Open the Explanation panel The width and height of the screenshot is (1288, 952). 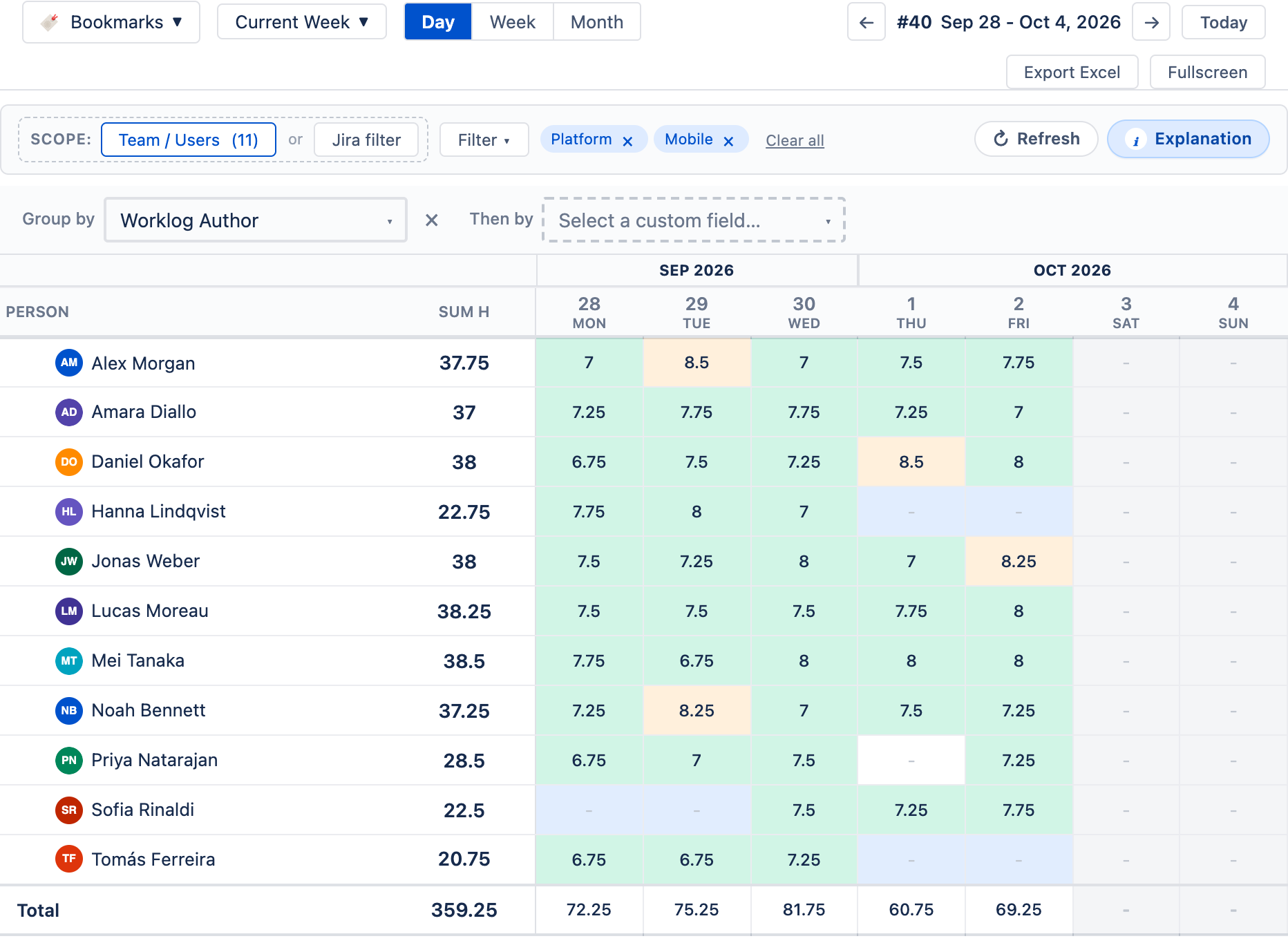coord(1188,139)
